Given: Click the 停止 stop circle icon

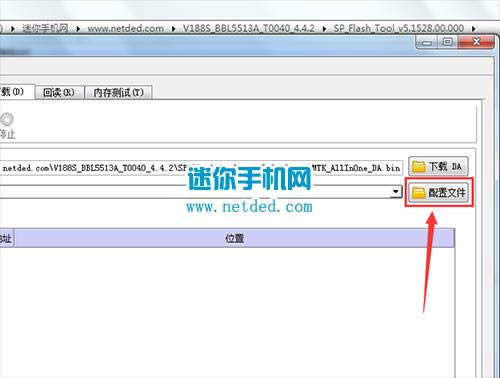Looking at the screenshot, I should pyautogui.click(x=7, y=119).
